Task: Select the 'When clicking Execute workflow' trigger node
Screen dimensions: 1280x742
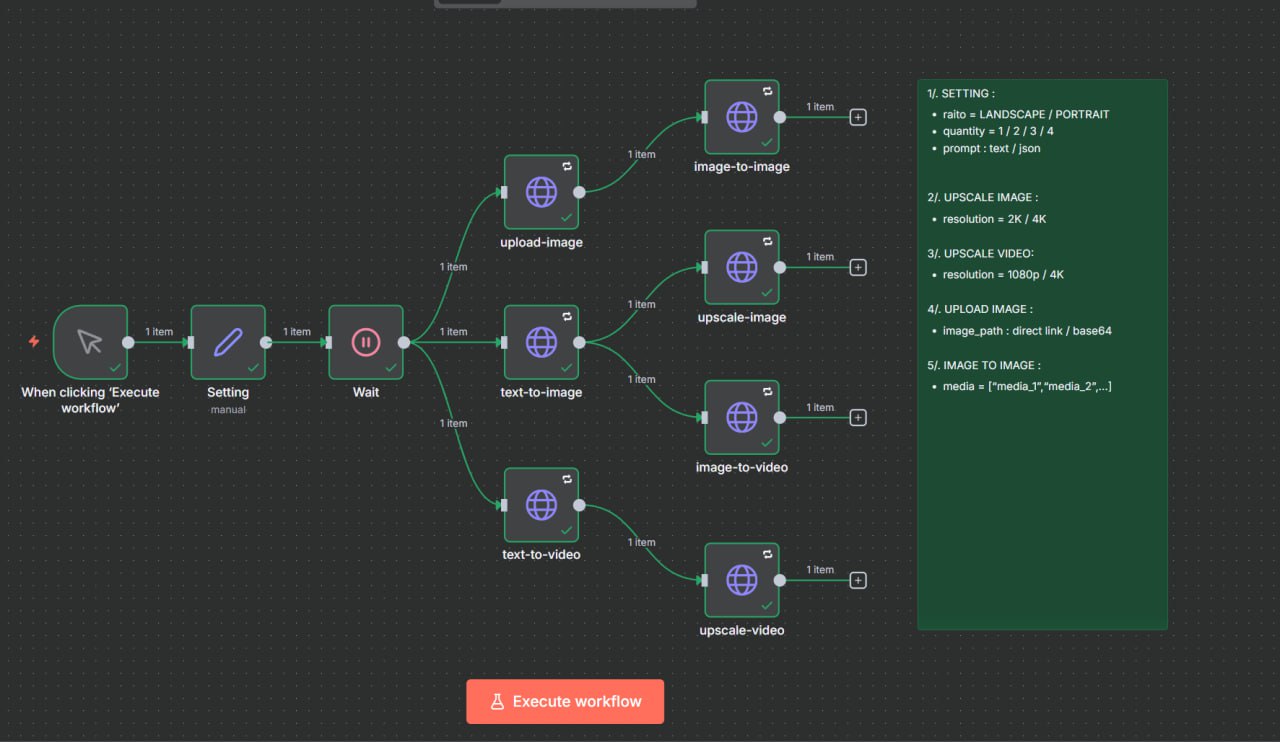Action: [x=90, y=342]
